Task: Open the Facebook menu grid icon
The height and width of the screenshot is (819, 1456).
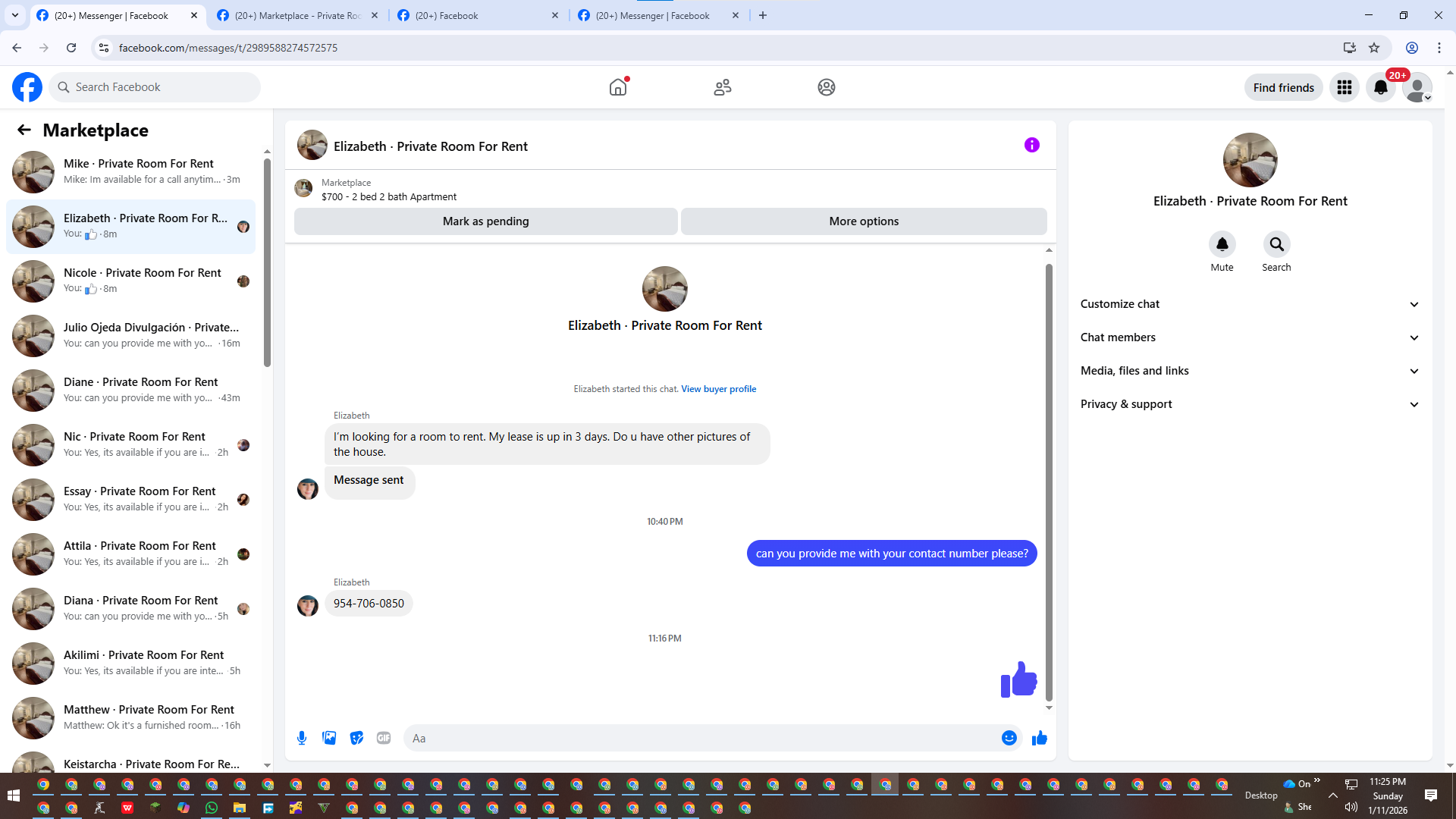Action: tap(1345, 87)
